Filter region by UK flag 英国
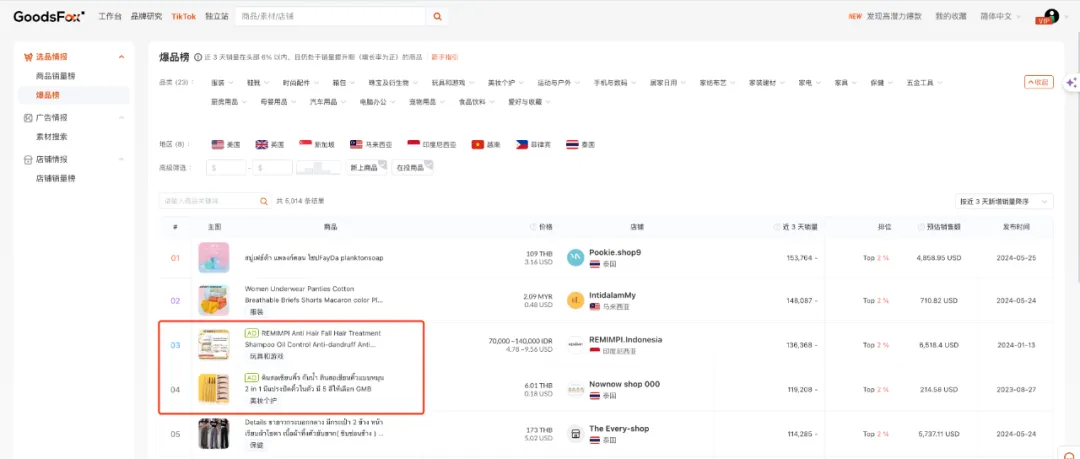1080x459 pixels. pos(269,145)
